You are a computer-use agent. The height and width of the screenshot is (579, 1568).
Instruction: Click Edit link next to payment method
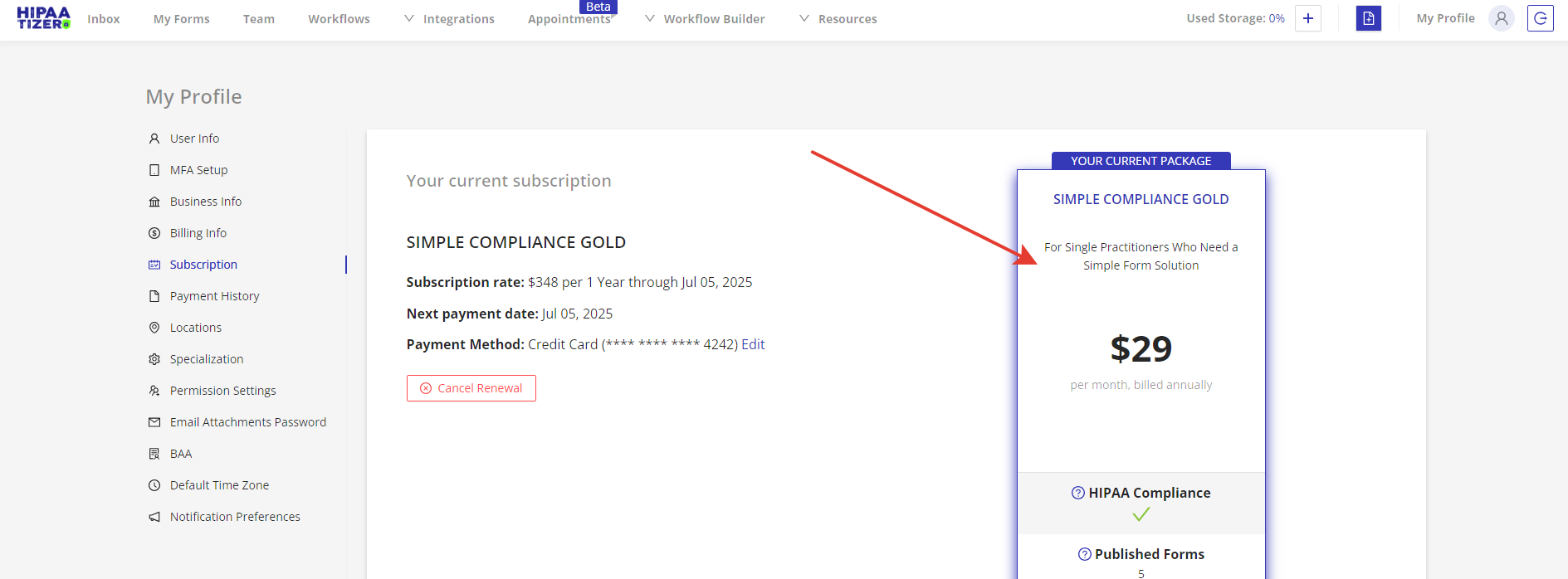click(x=753, y=344)
